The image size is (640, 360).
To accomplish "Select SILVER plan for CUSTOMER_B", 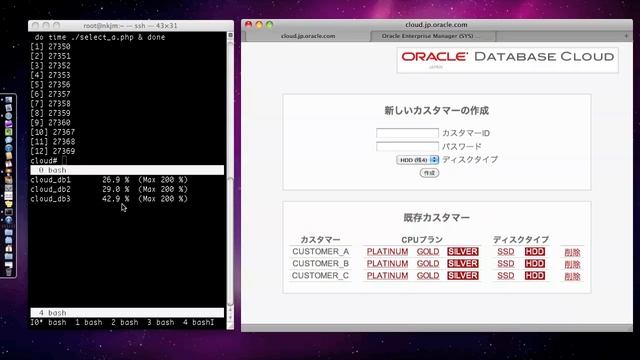I will point(462,264).
